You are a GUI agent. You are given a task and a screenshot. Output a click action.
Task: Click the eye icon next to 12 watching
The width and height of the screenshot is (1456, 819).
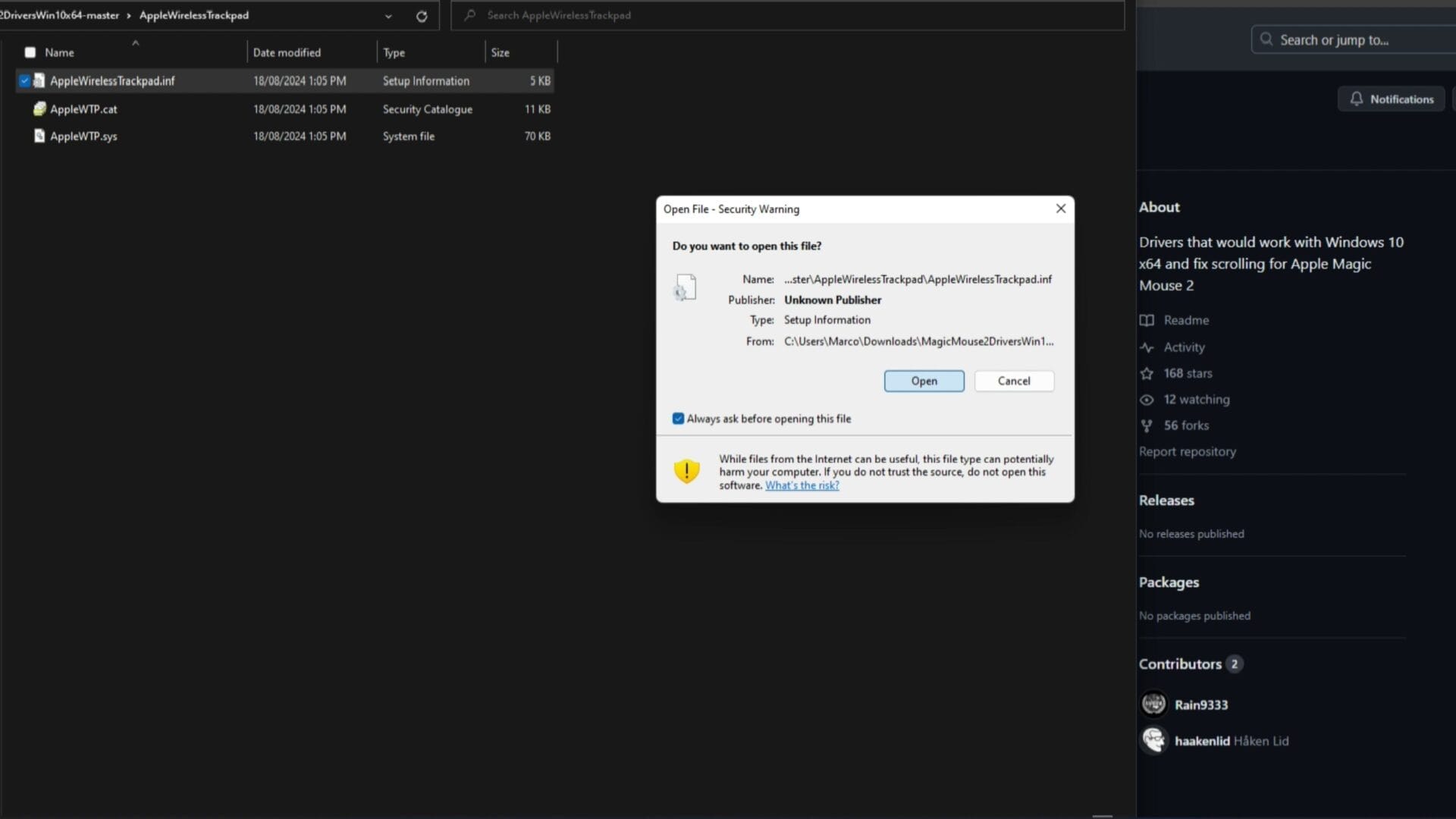click(1147, 400)
